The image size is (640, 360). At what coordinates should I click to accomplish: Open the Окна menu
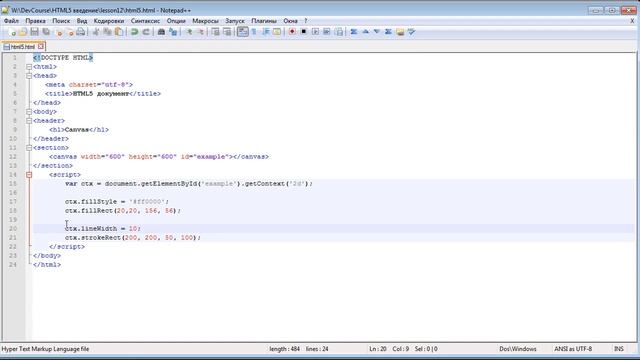(290, 21)
